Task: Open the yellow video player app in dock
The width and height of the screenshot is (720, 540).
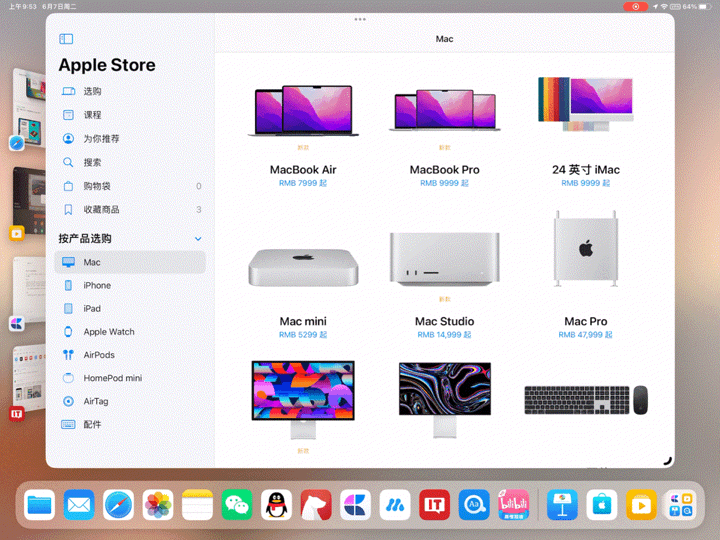Action: coord(641,505)
